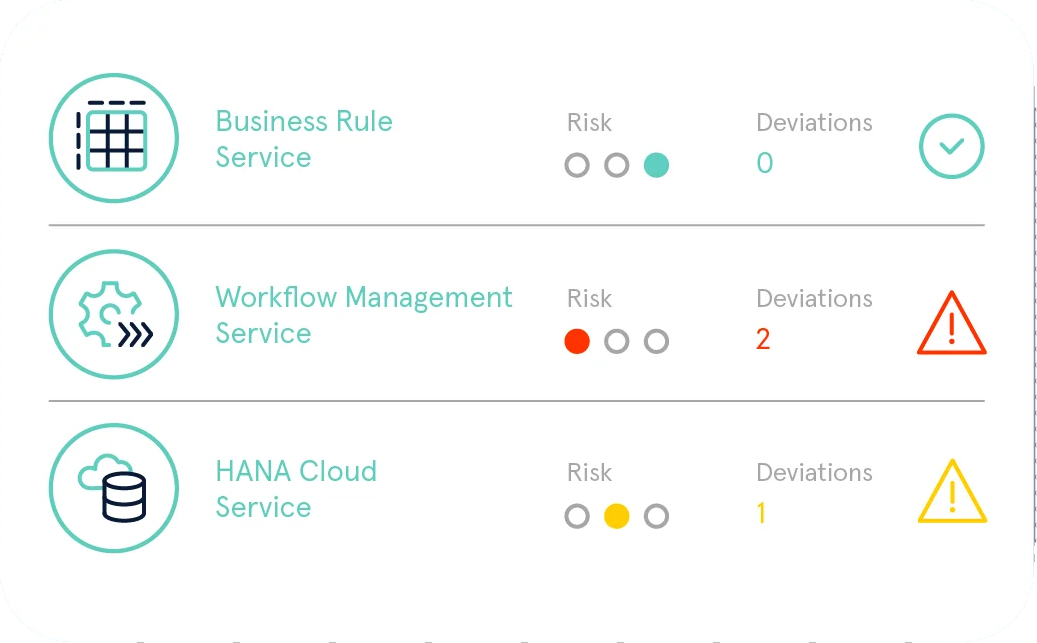Select the filled teal risk indicator for Business Rule Service
1037x643 pixels.
(657, 165)
